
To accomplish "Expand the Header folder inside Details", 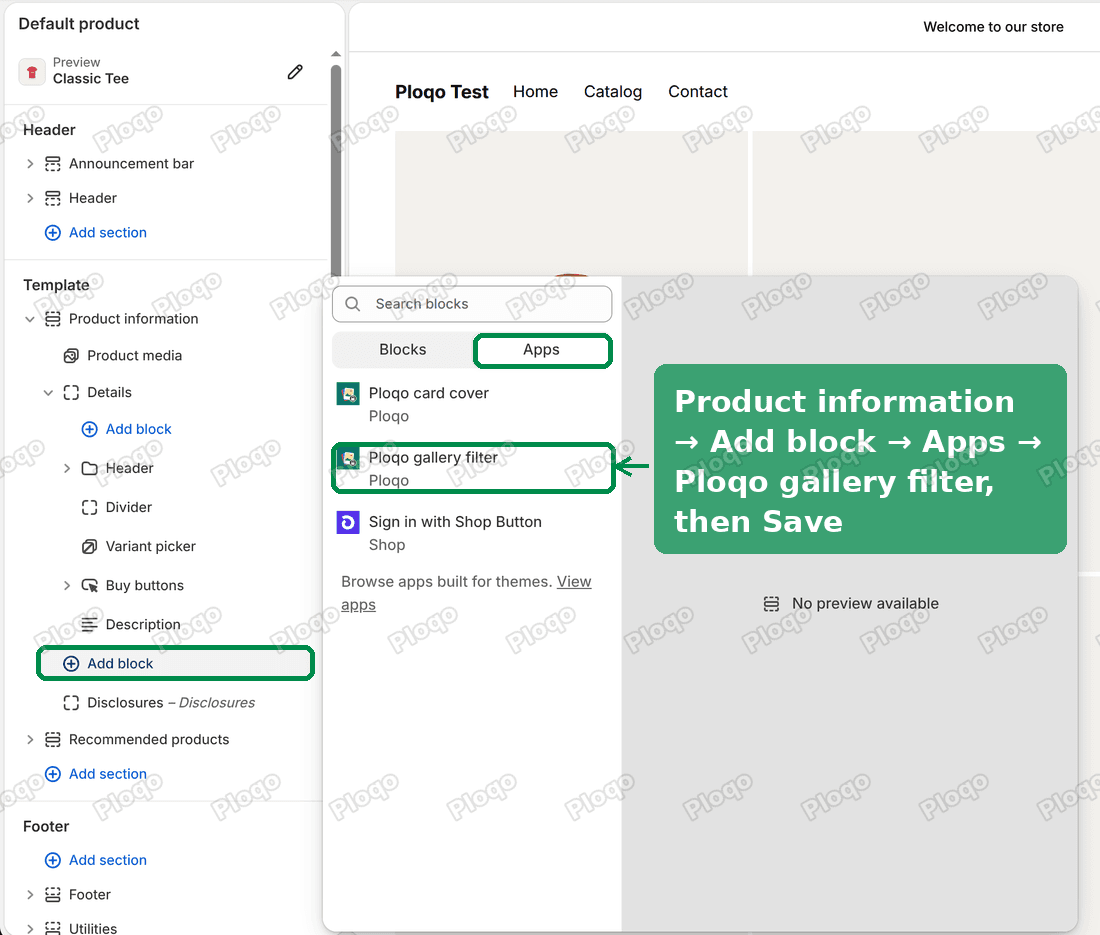I will pos(67,468).
